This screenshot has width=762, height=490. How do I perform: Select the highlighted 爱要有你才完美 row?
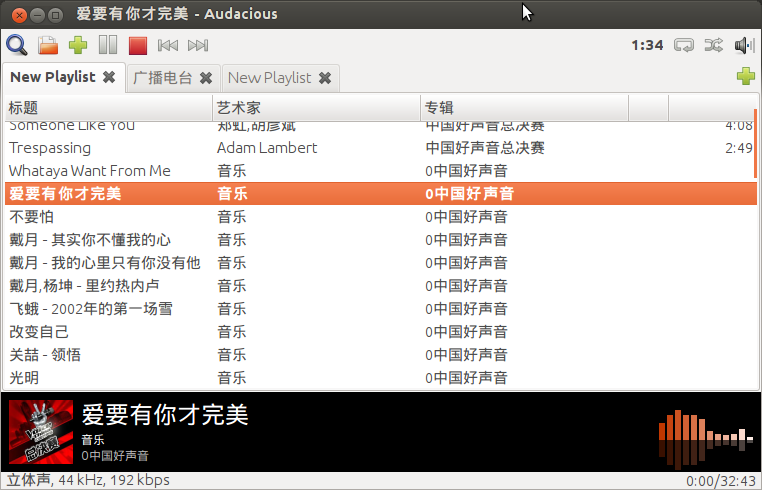381,193
